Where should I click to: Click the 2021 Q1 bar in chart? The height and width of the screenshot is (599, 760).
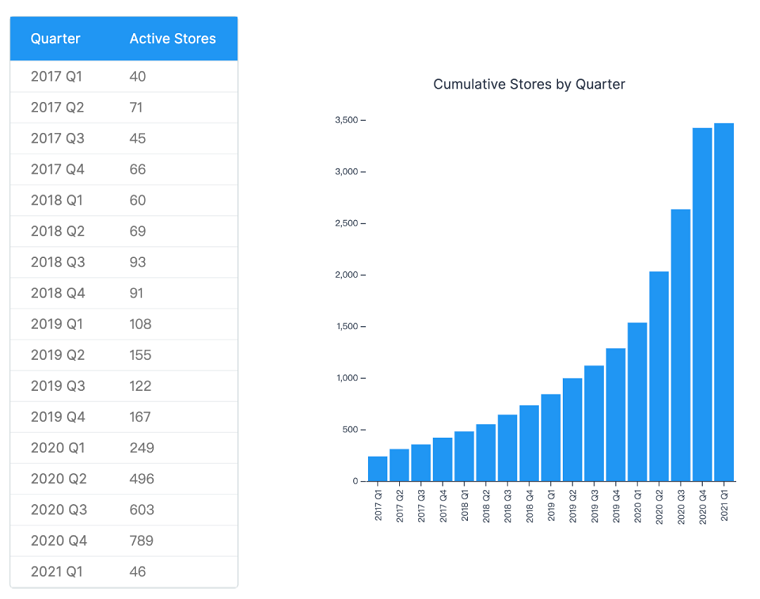(724, 302)
